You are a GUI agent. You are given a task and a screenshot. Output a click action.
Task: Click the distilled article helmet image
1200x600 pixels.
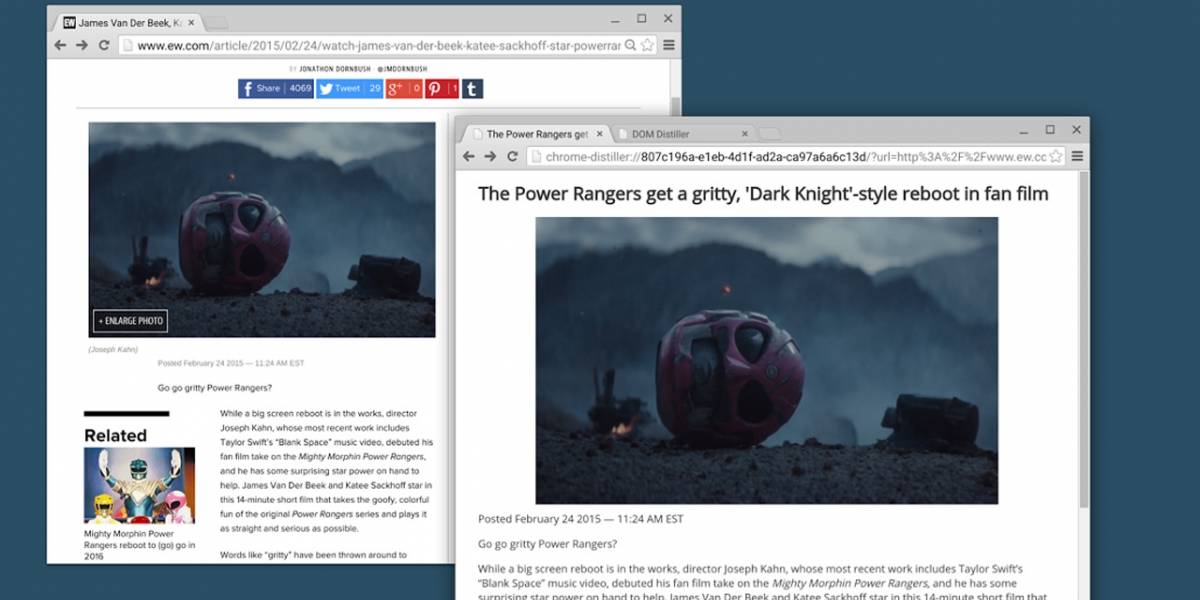(766, 360)
